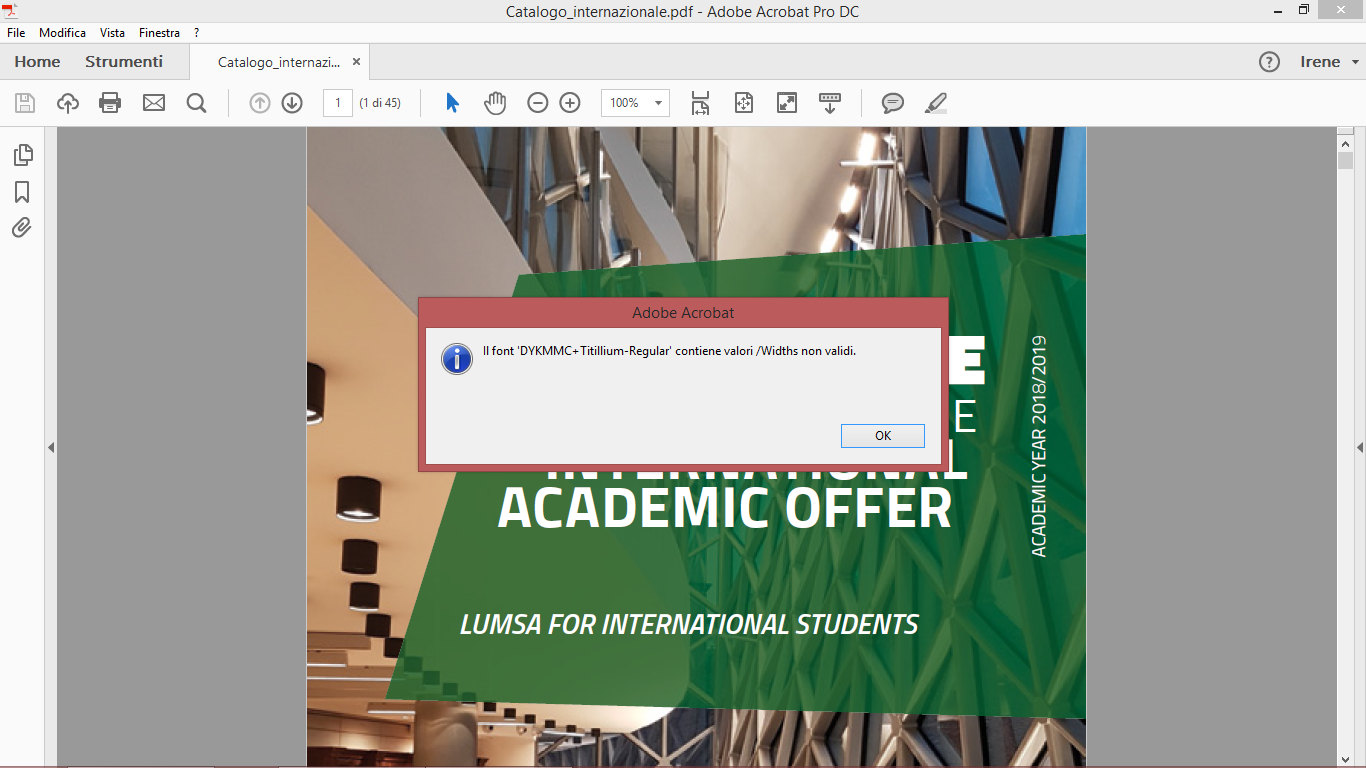1366x768 pixels.
Task: Open the page thumbnails panel
Action: (x=22, y=155)
